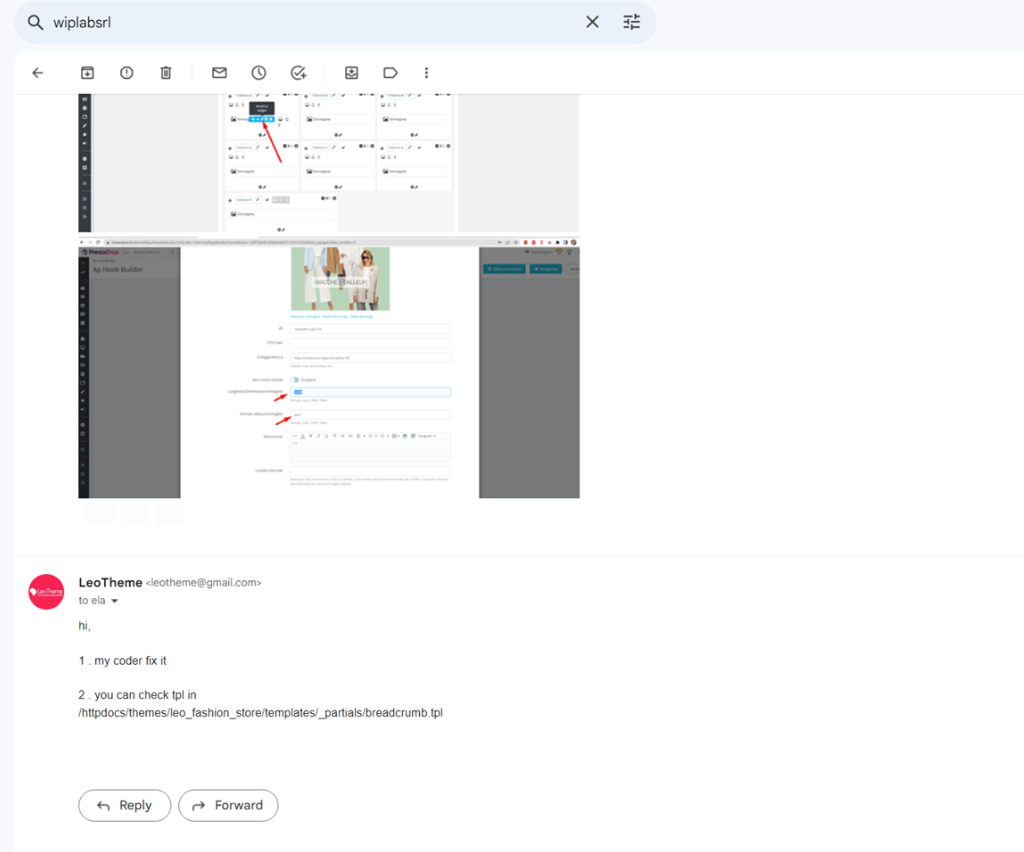Open the three-dot More menu

pos(426,72)
